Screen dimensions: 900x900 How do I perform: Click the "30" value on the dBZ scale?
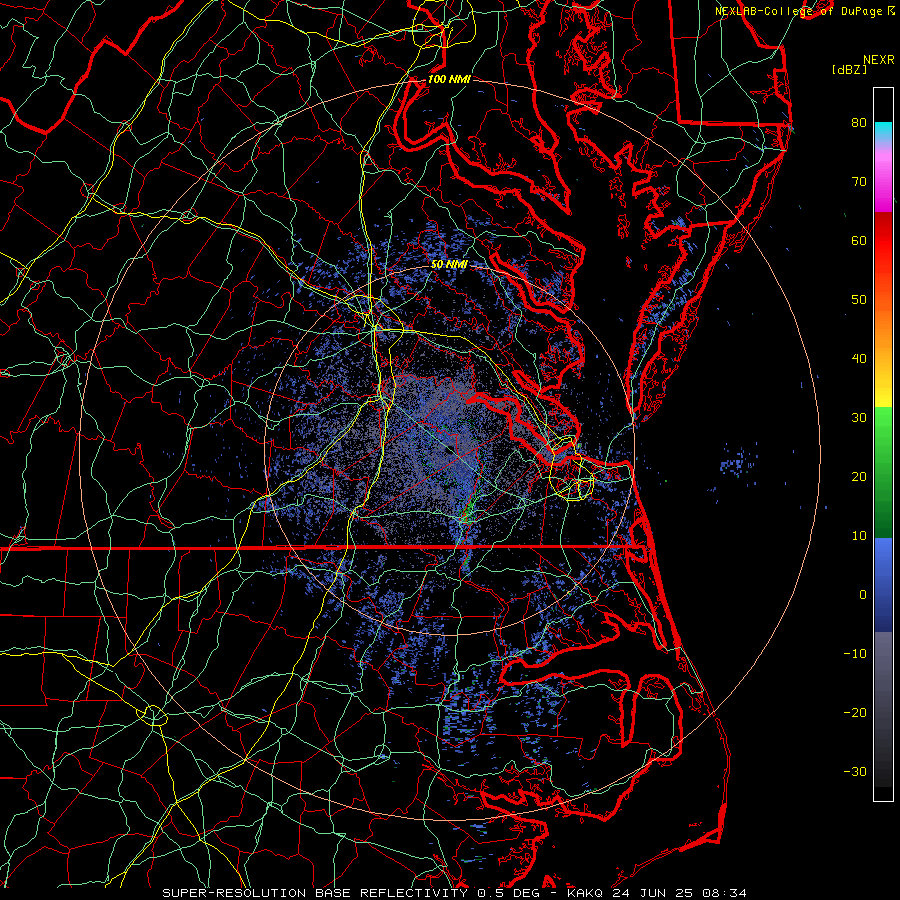tap(859, 418)
